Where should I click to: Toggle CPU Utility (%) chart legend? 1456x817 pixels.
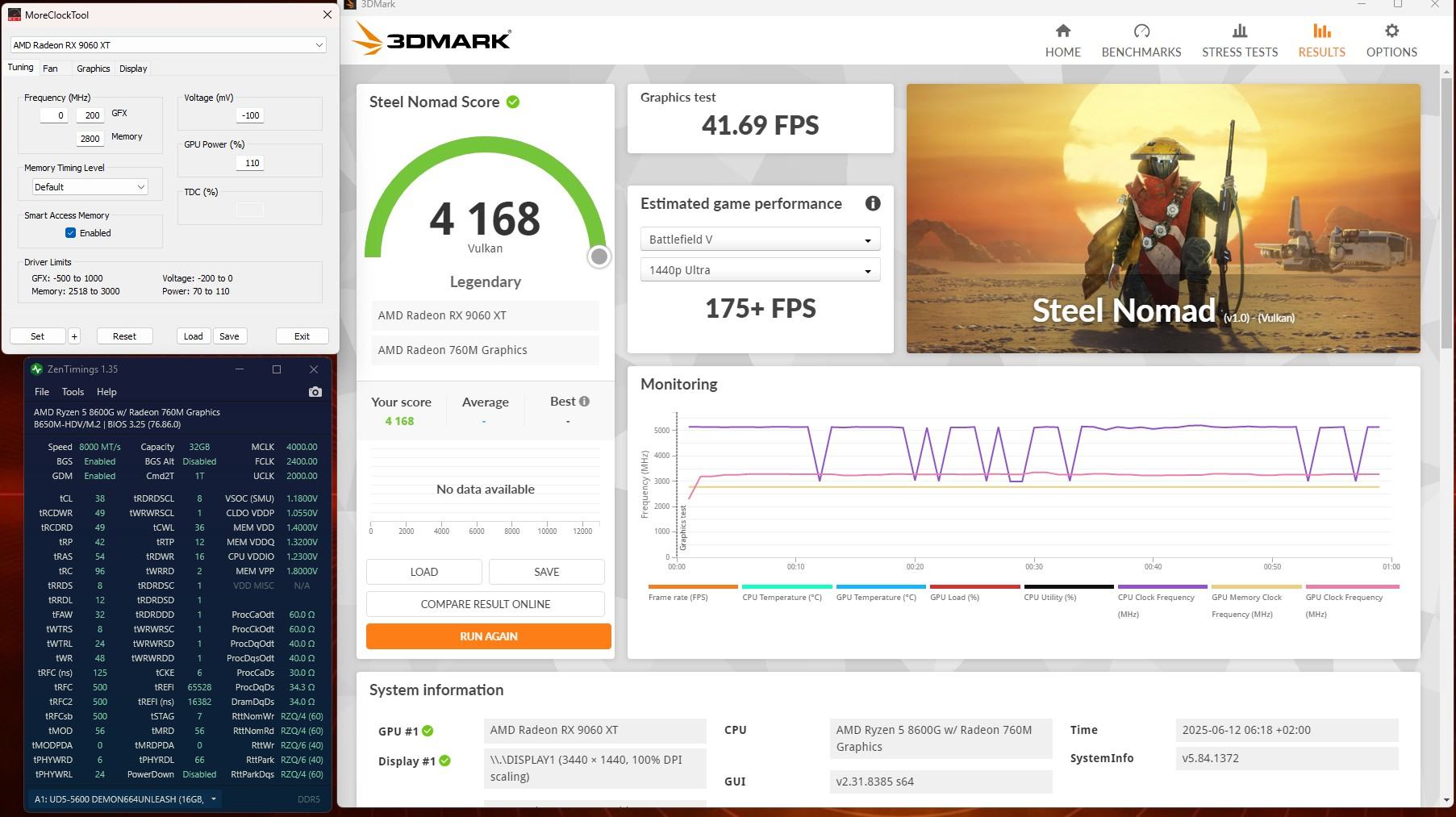point(1069,593)
